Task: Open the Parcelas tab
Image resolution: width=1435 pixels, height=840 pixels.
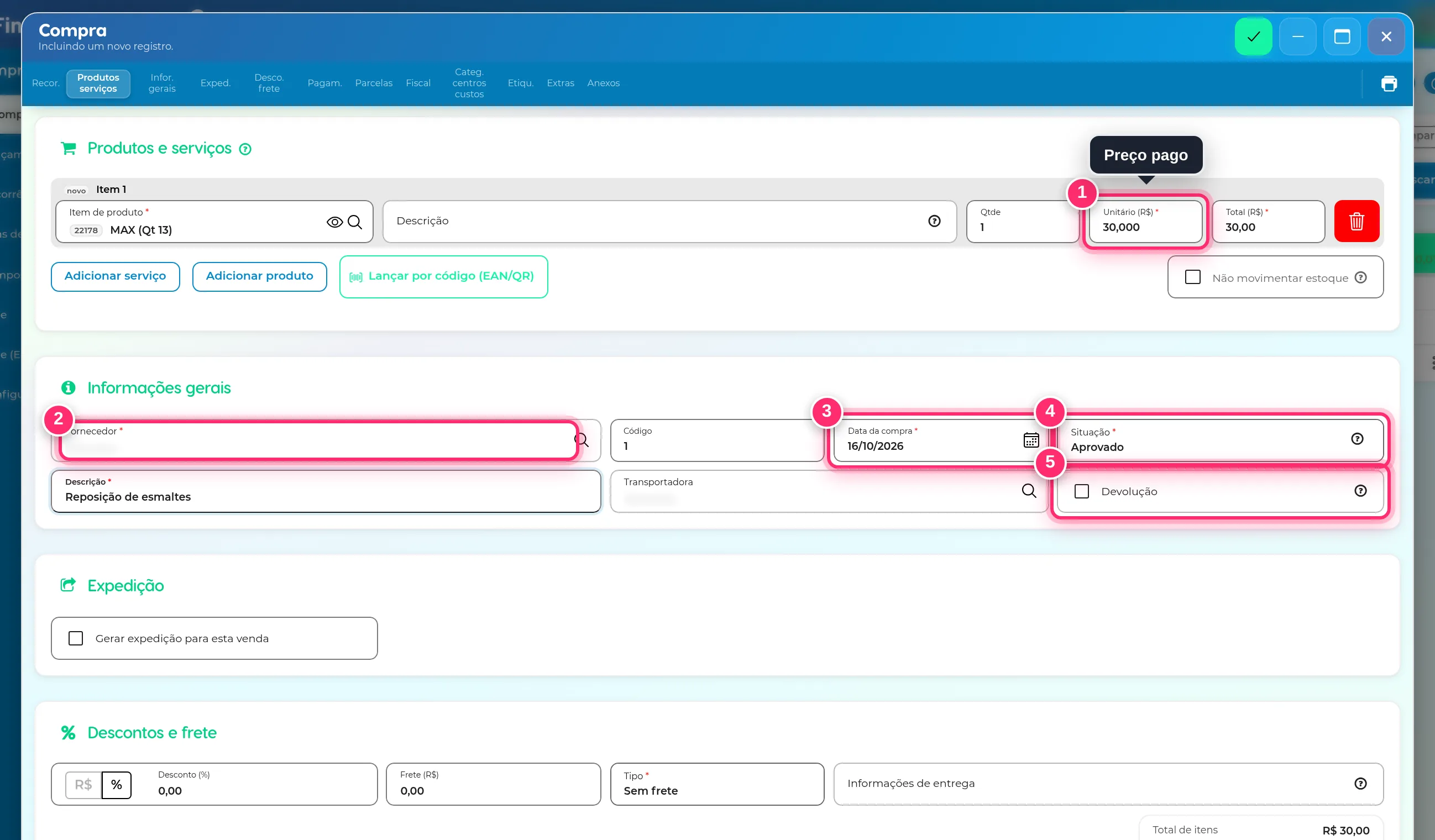Action: [x=374, y=83]
